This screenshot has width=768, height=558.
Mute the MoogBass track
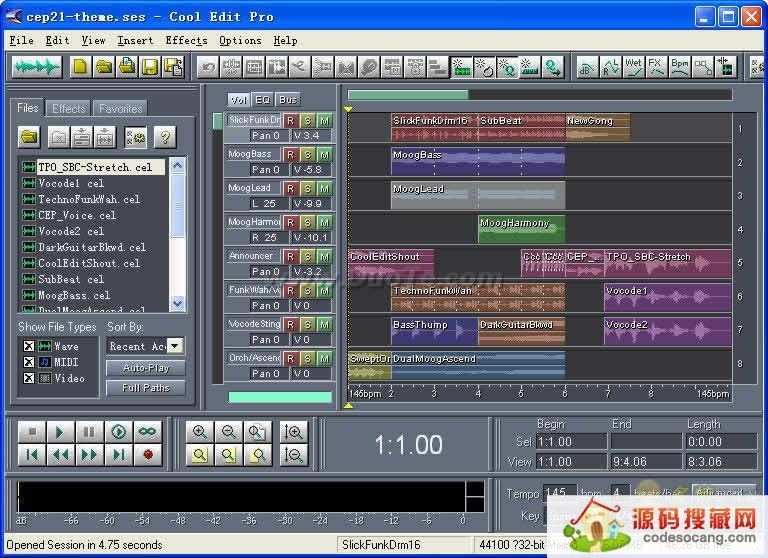[324, 154]
